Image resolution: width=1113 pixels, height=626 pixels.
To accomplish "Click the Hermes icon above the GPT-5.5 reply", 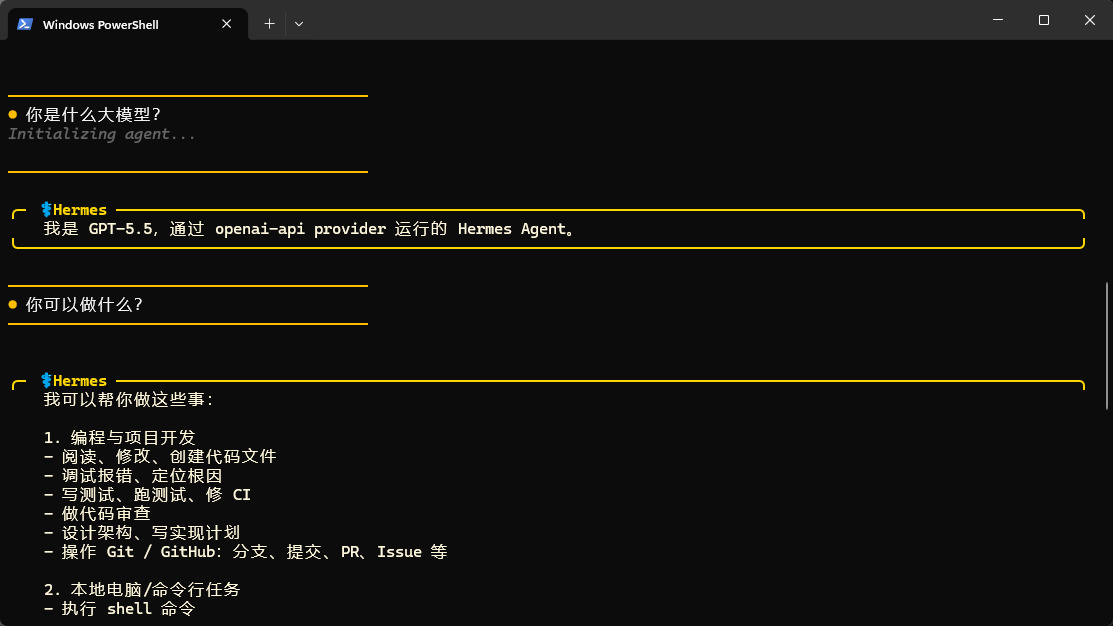I will (46, 209).
